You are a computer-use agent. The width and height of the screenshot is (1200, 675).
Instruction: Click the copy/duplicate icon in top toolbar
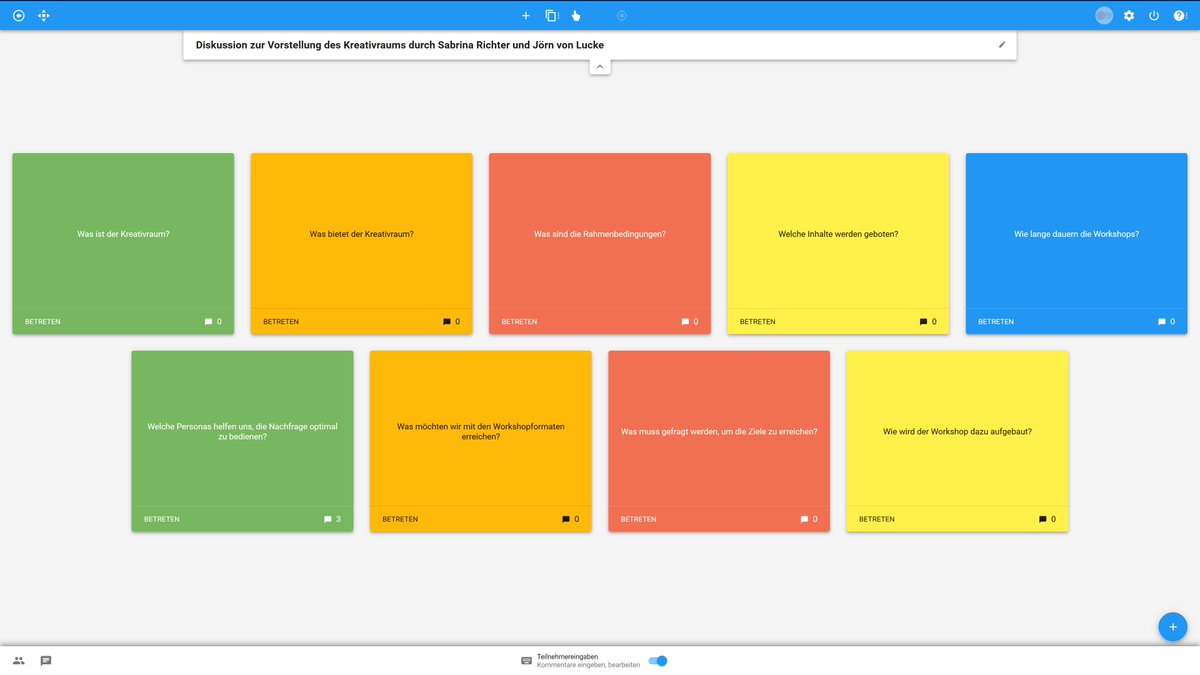551,15
